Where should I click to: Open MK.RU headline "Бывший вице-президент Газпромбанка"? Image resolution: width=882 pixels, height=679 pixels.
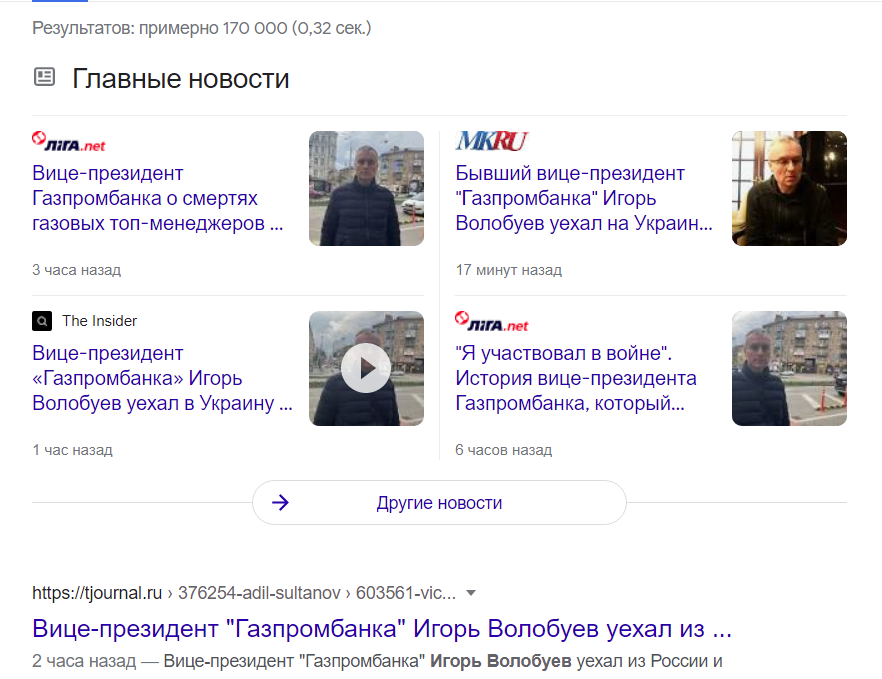584,198
